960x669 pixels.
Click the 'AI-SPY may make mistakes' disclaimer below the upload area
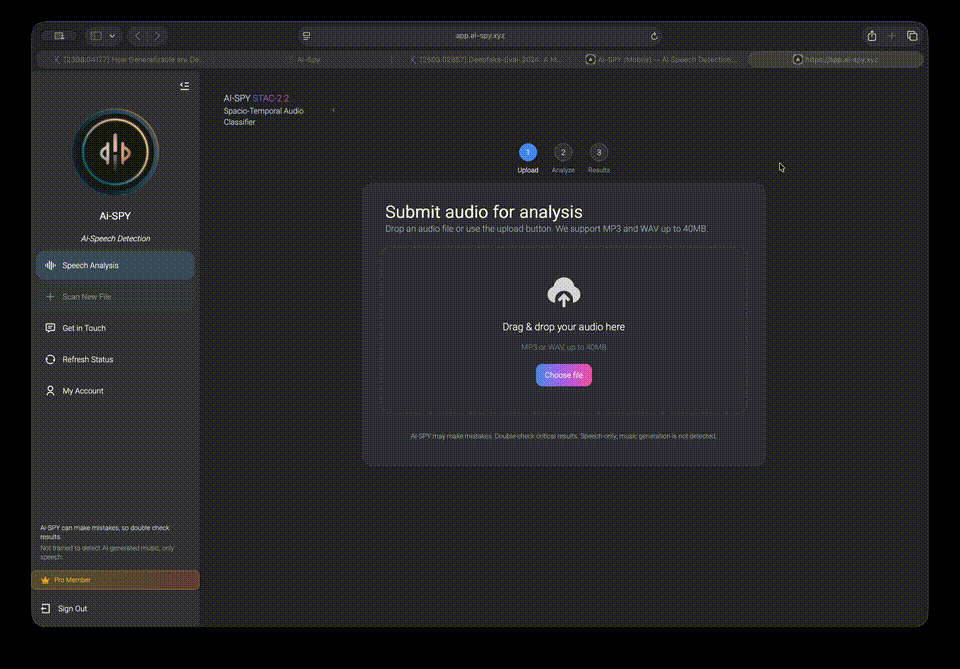[563, 436]
